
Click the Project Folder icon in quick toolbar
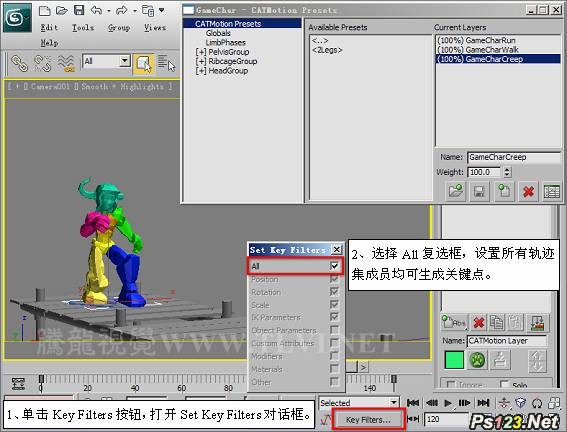tap(148, 11)
